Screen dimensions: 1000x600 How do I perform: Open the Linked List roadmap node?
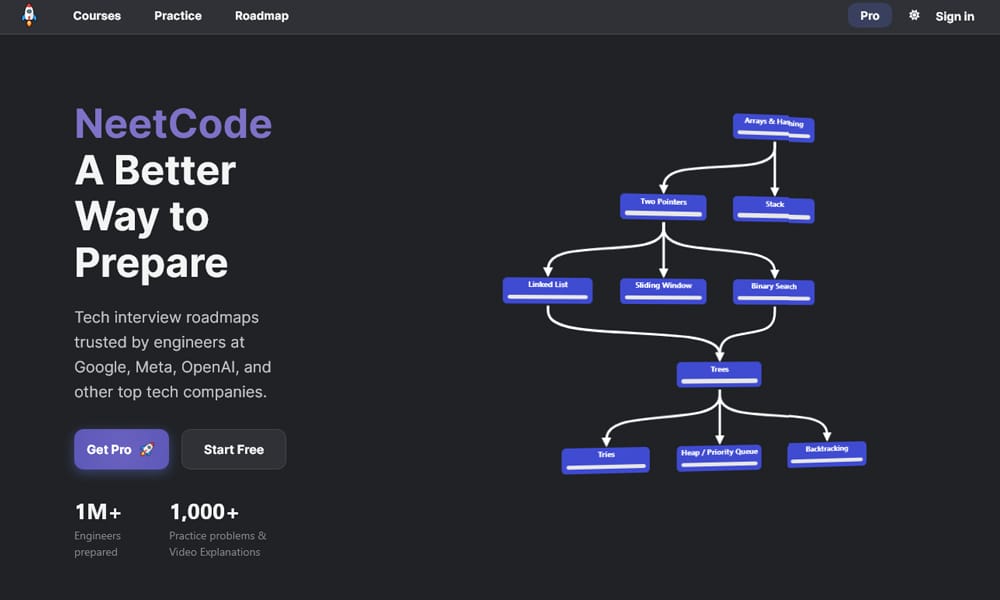(547, 290)
